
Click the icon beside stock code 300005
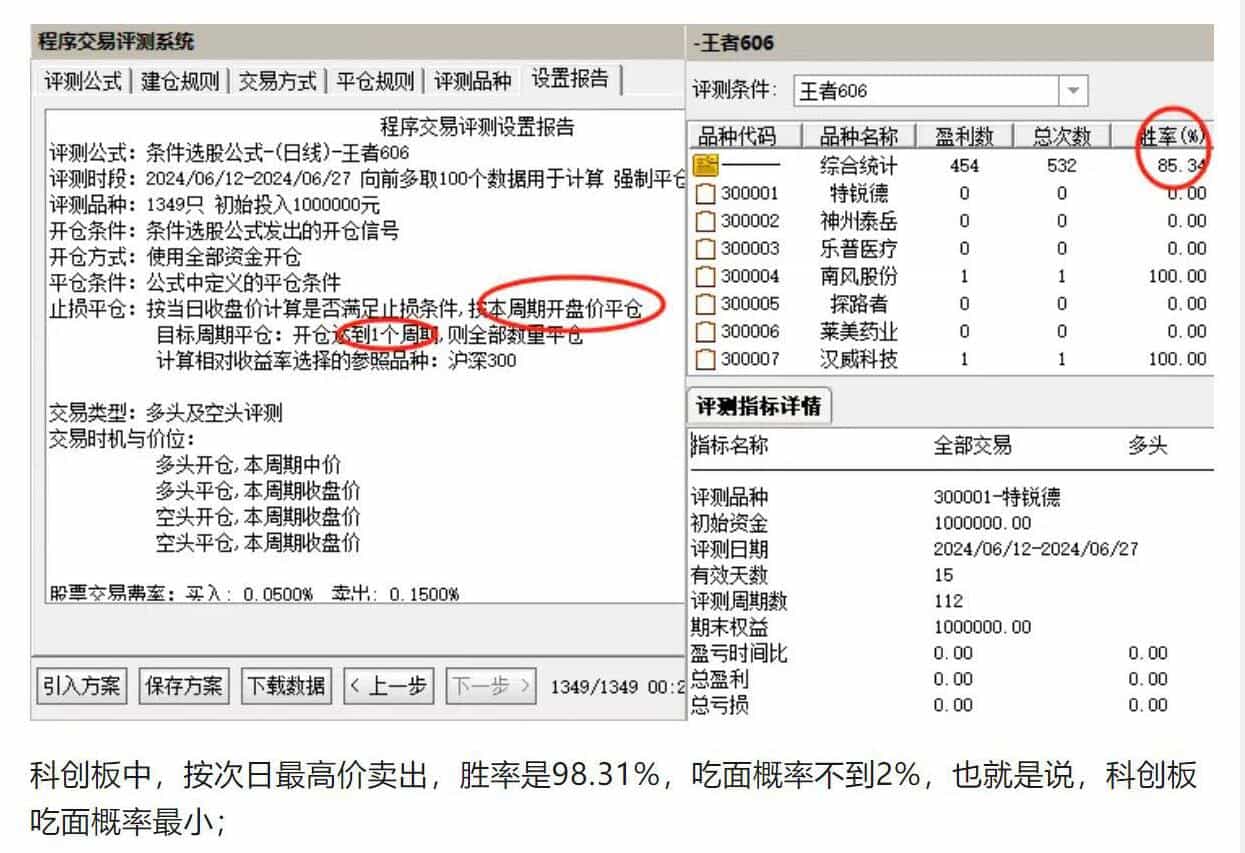tap(705, 303)
